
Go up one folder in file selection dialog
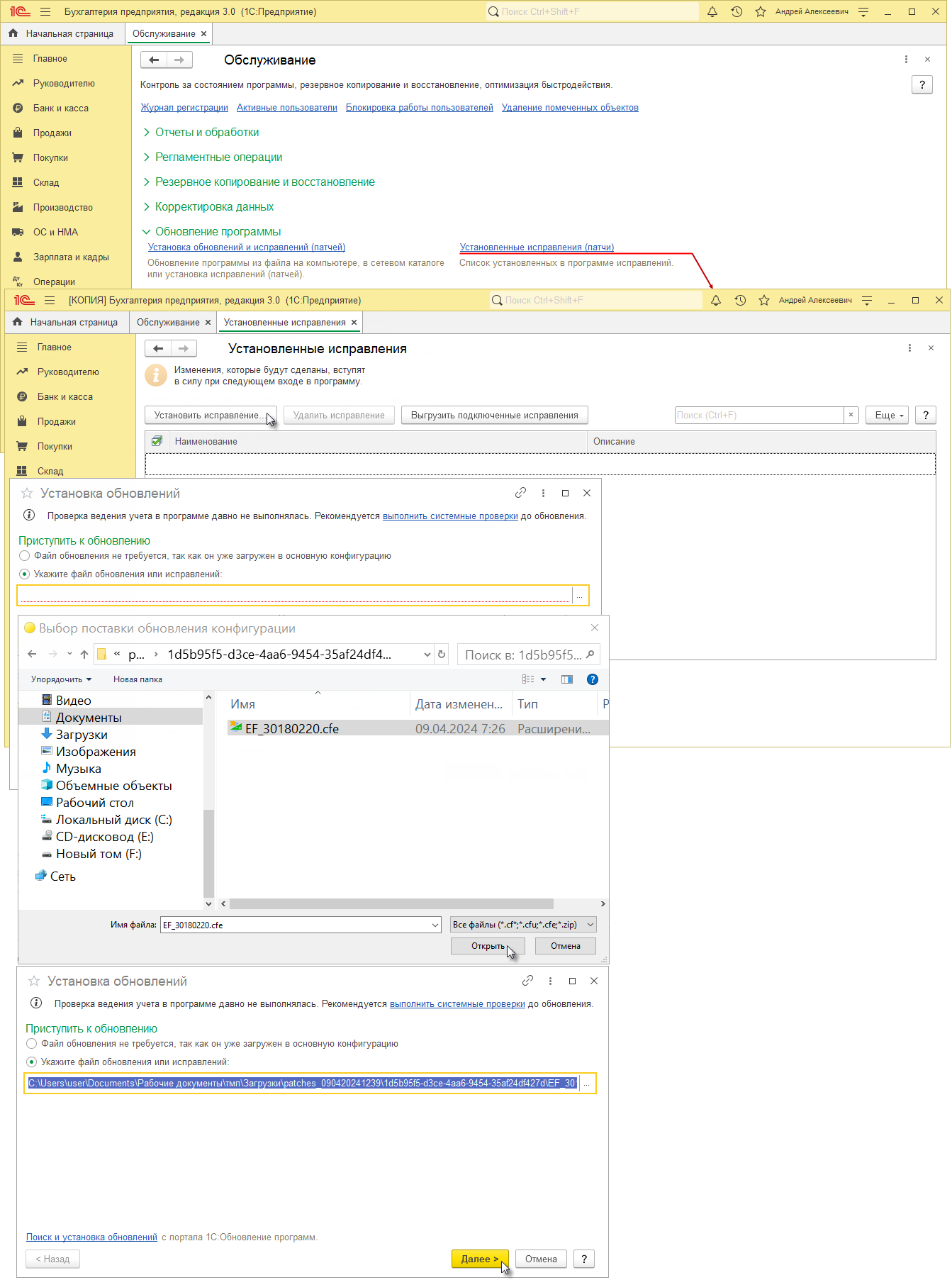(x=84, y=654)
